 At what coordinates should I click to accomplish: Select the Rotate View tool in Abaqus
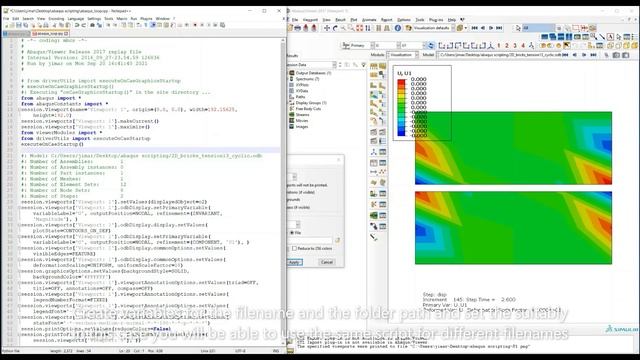tap(335, 28)
